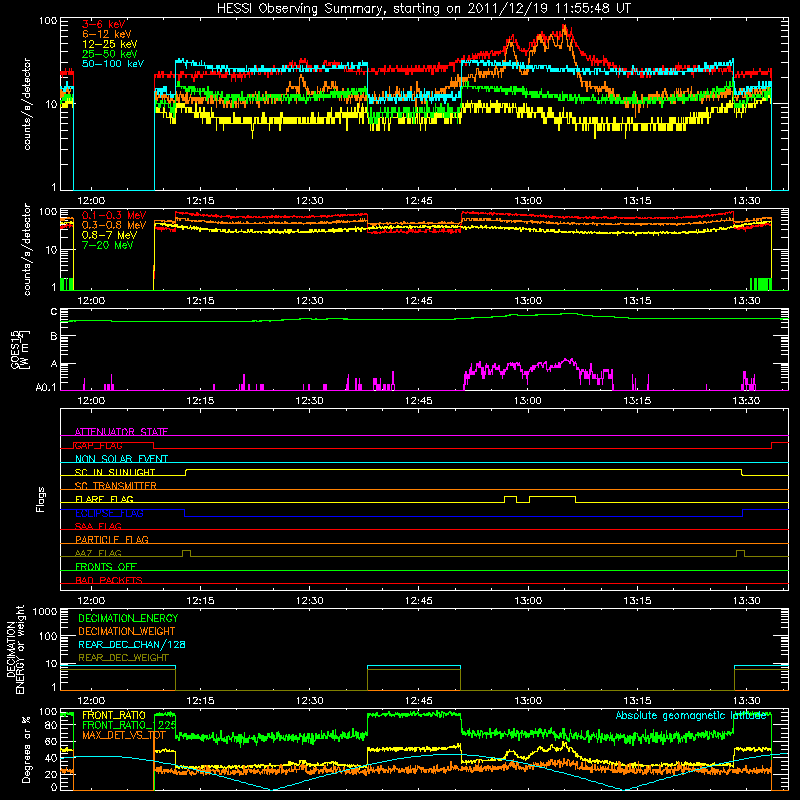
Task: Select the orange 0.3-0.8 MeV legend label
Action: pos(114,225)
